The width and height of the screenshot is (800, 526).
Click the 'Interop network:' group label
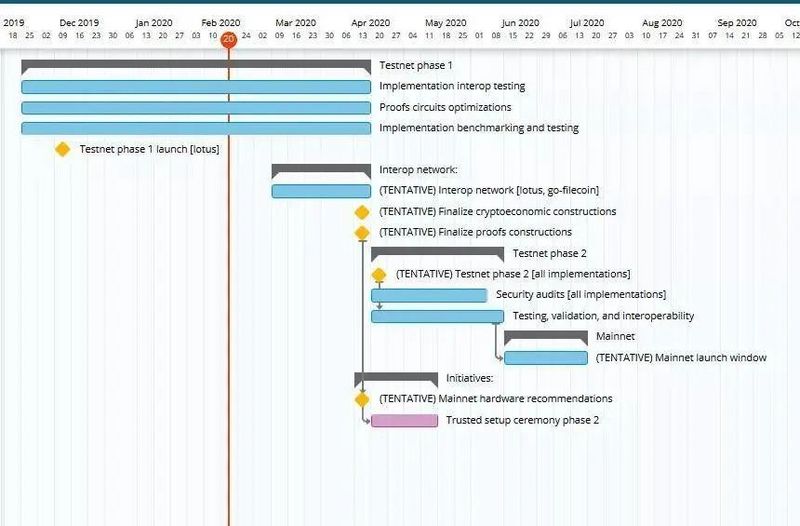tap(418, 170)
